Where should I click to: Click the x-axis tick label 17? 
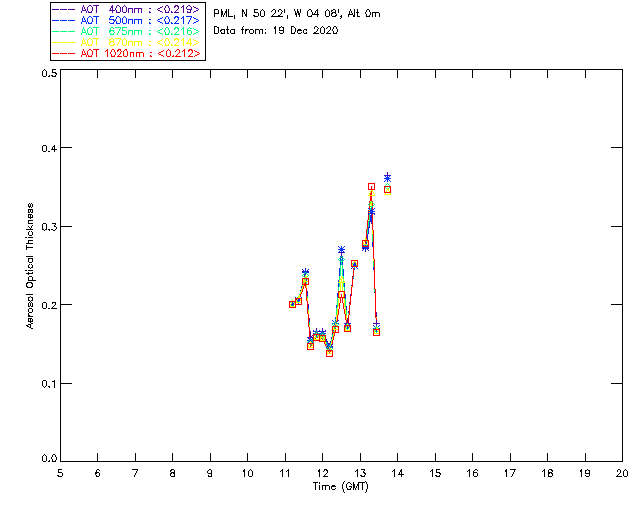[510, 473]
